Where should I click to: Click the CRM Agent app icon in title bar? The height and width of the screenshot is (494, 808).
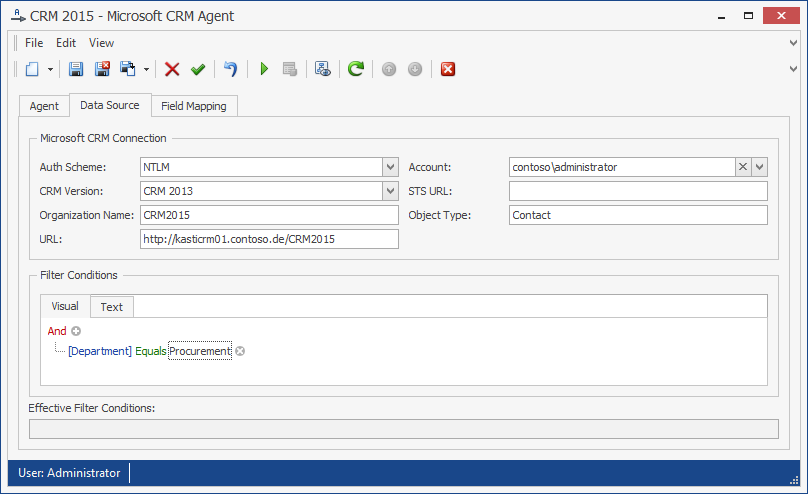18,16
